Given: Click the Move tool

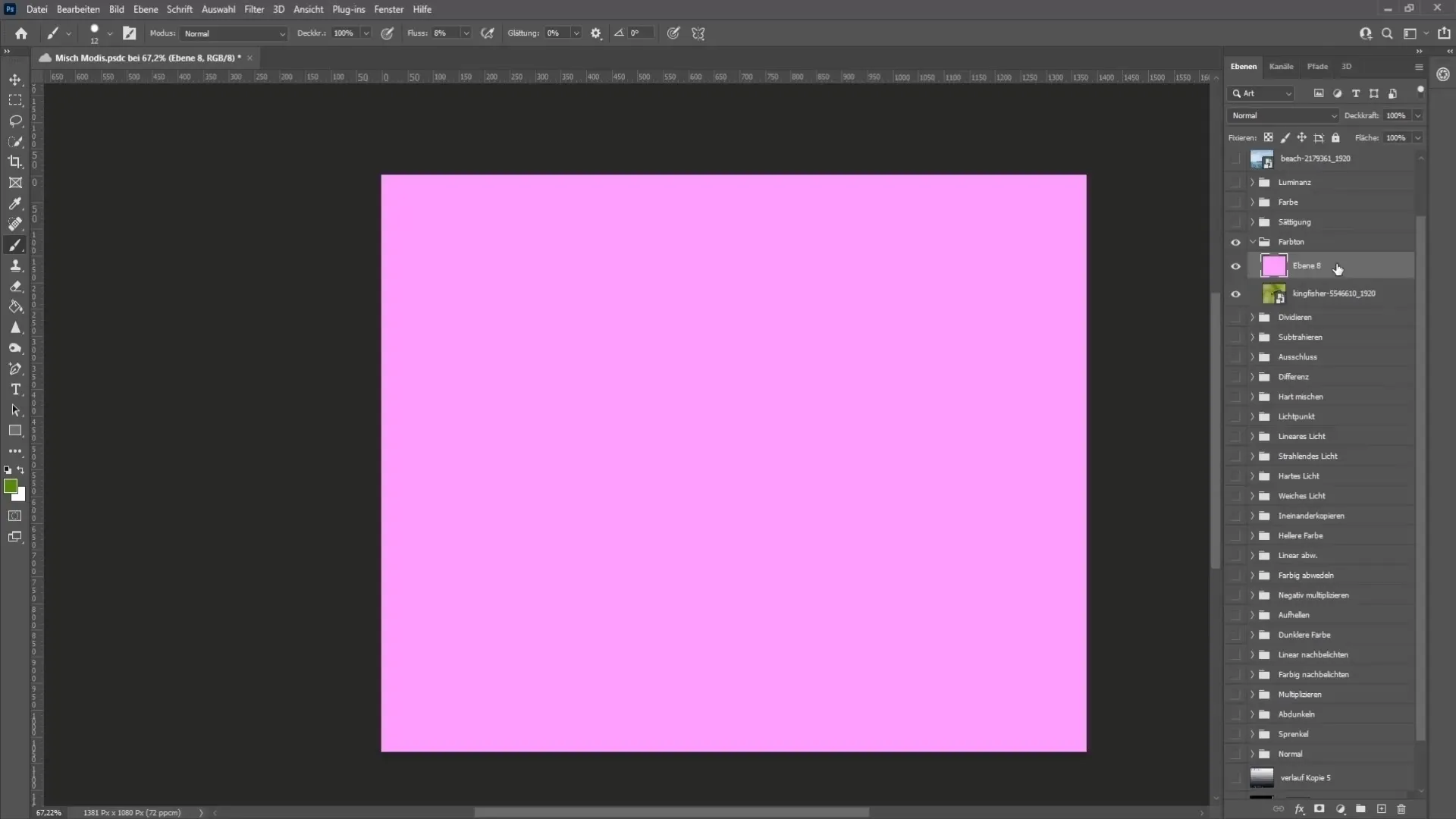Looking at the screenshot, I should 15,79.
